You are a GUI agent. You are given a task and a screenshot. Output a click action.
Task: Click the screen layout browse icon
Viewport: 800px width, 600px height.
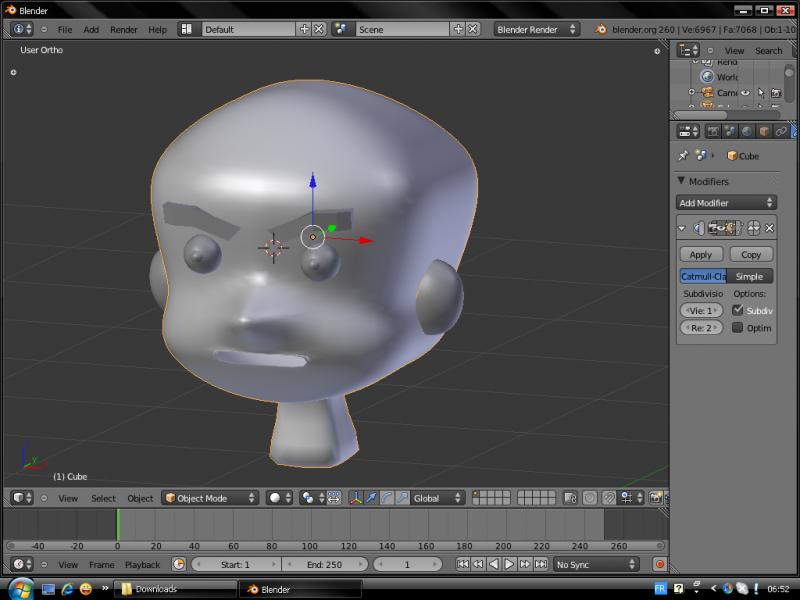pos(187,29)
